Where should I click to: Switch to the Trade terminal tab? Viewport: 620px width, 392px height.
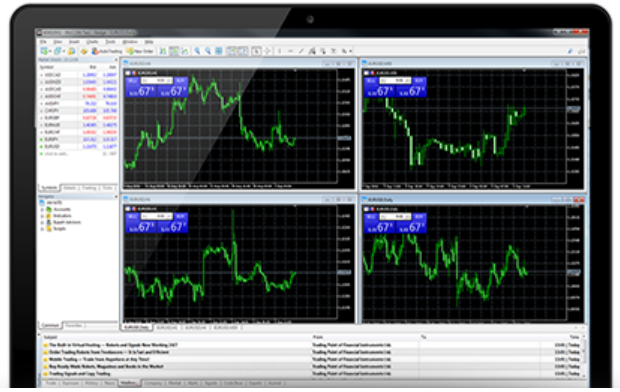pyautogui.click(x=51, y=383)
